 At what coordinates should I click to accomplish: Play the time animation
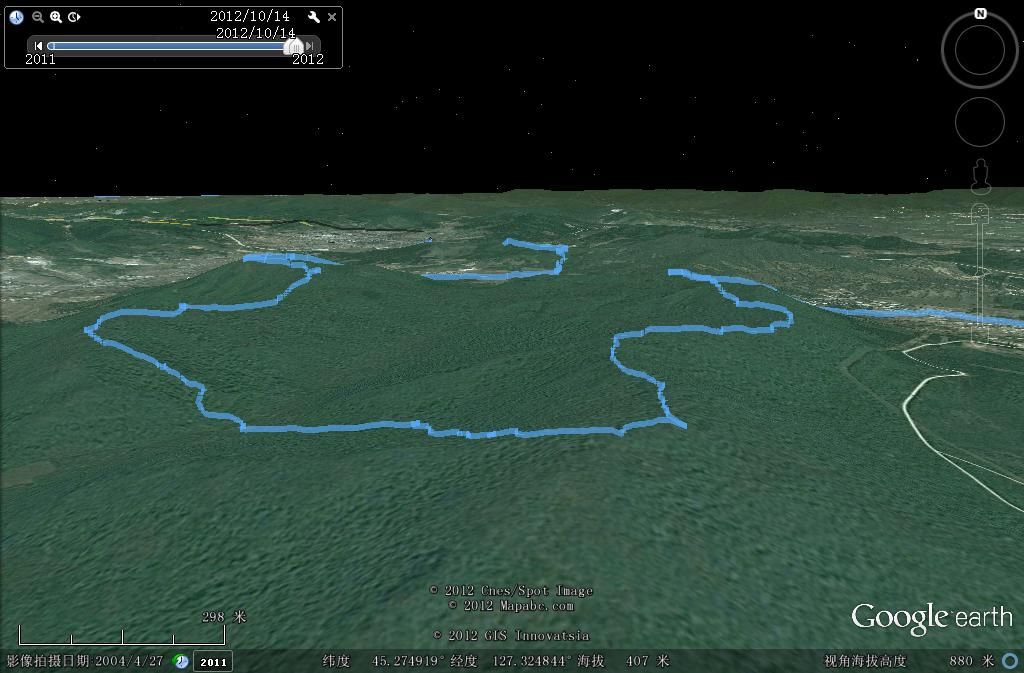[x=74, y=17]
